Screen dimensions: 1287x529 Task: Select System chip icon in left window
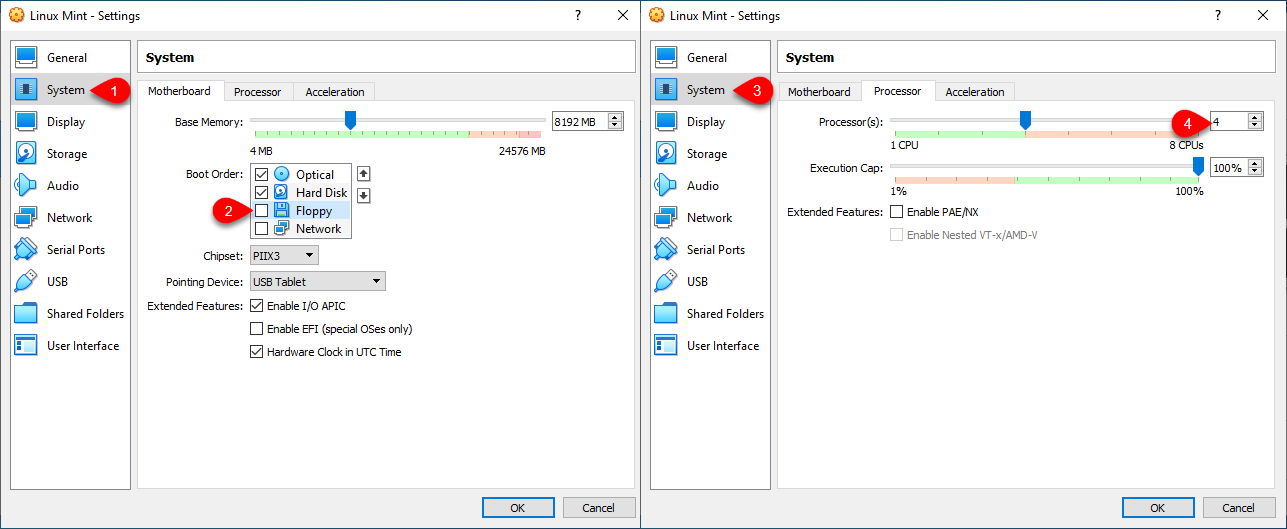click(x=27, y=90)
